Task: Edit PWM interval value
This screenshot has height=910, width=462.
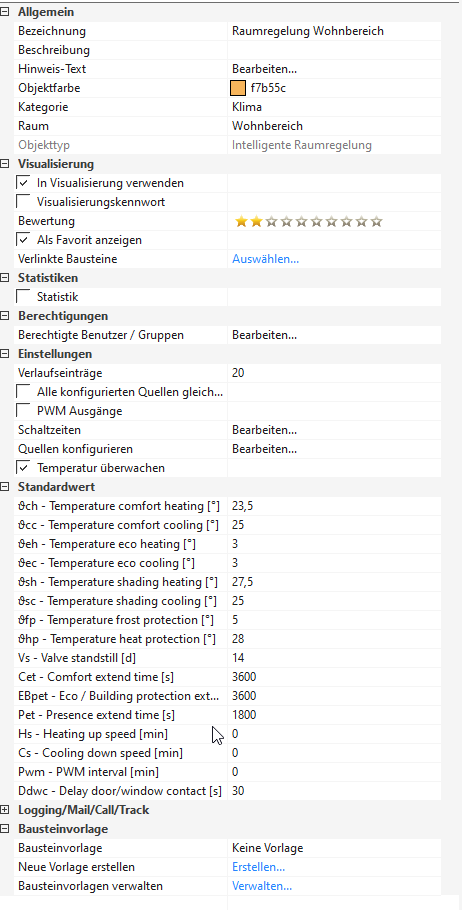Action: click(x=334, y=772)
